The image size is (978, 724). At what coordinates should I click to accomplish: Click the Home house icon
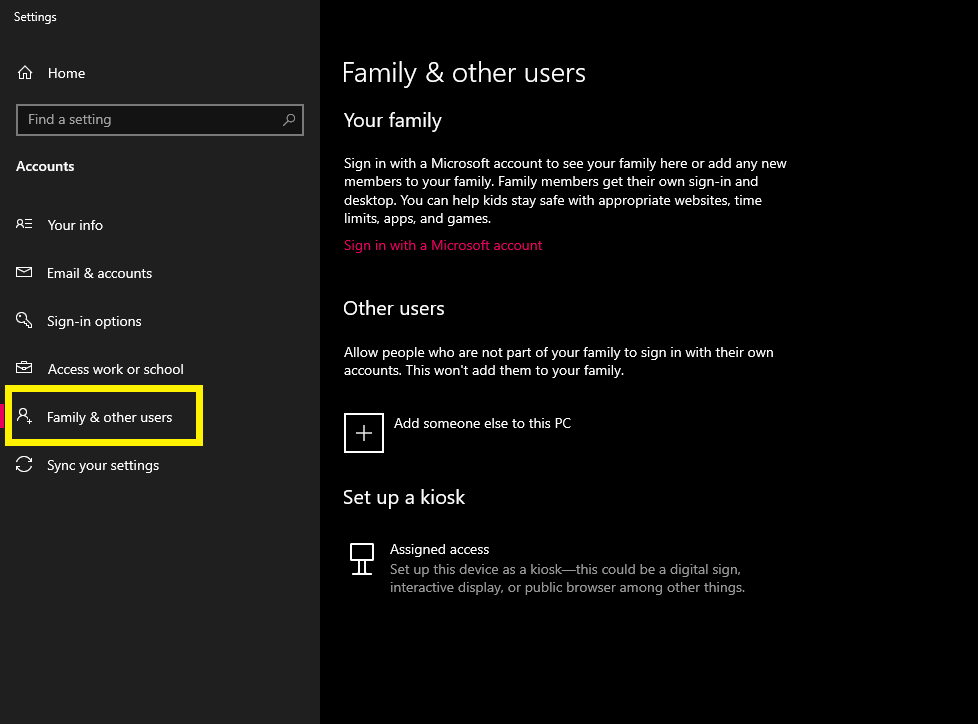25,73
